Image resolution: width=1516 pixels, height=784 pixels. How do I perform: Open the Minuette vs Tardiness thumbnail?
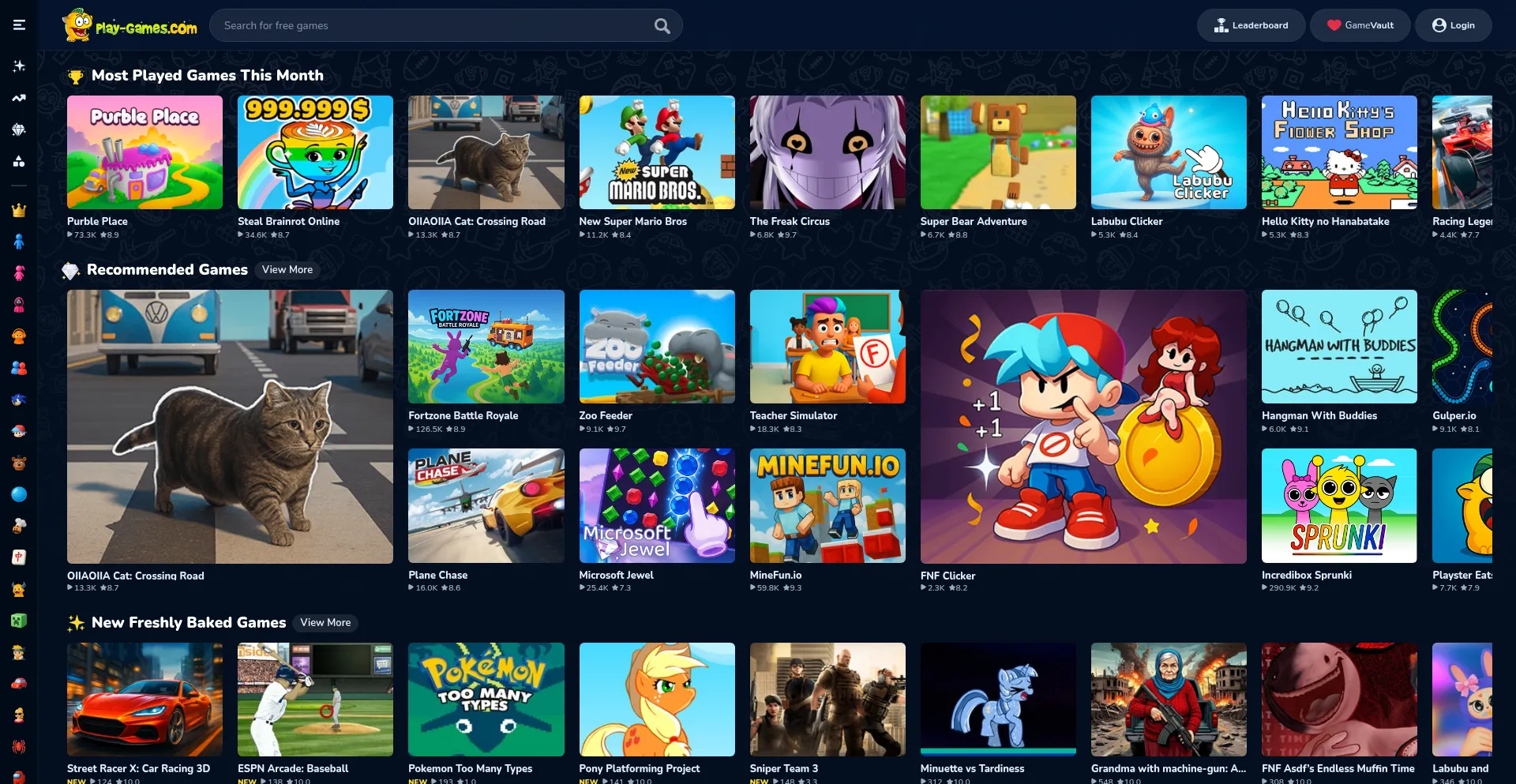998,700
